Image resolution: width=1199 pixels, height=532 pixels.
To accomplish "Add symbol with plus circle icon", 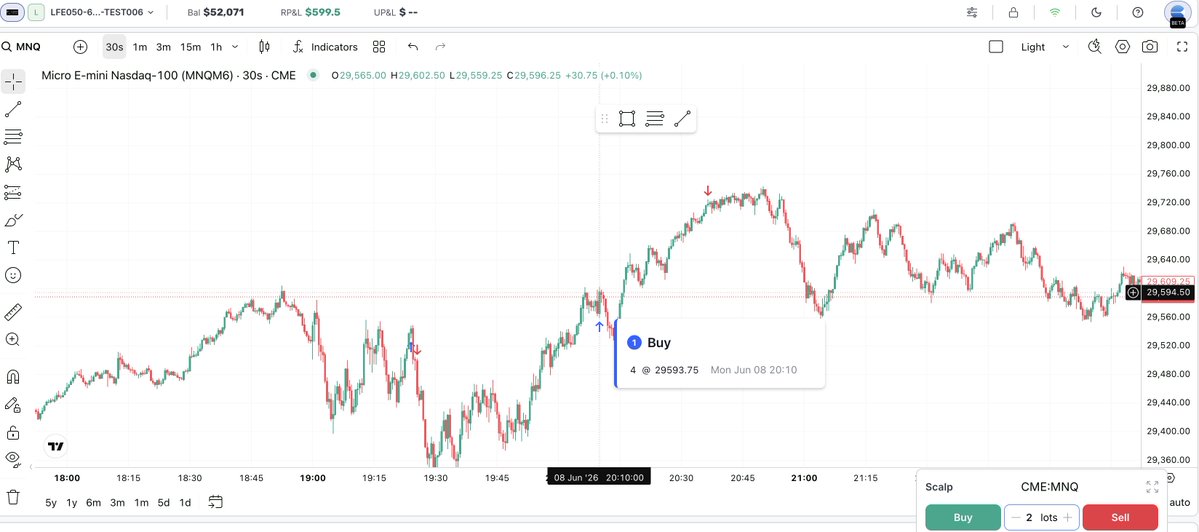I will click(x=80, y=47).
